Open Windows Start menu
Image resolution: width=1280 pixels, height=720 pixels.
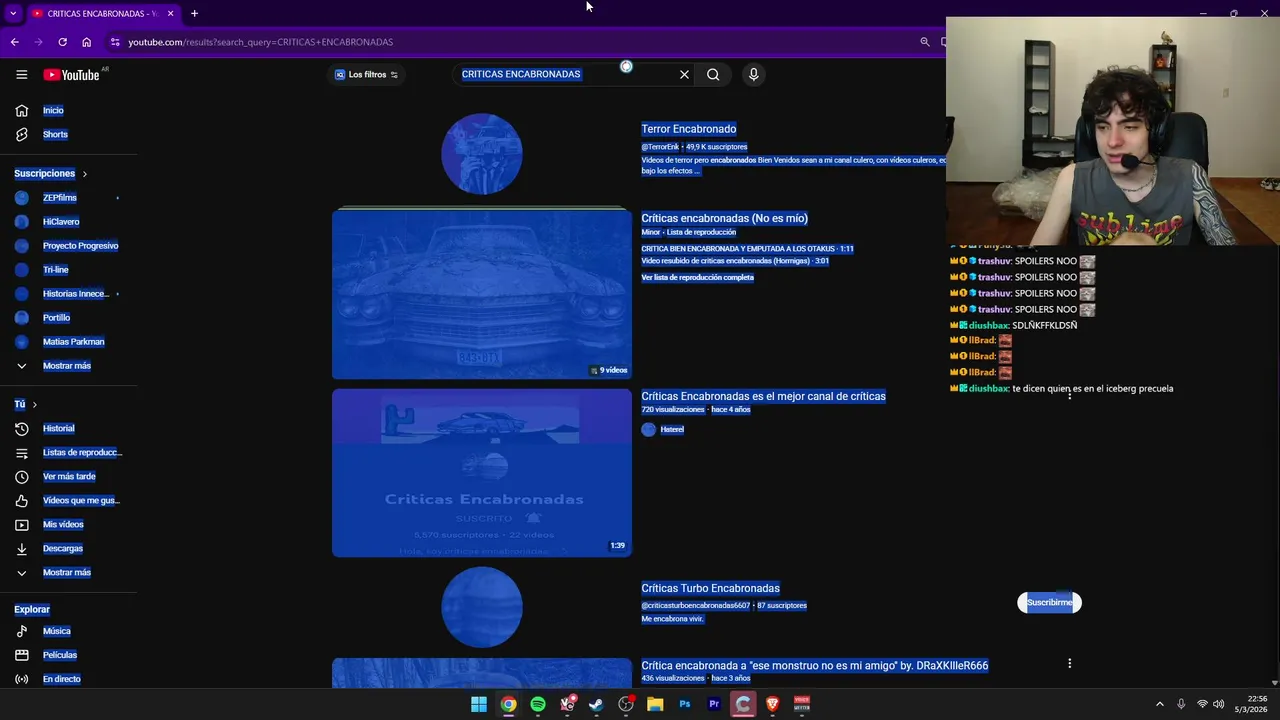[479, 704]
